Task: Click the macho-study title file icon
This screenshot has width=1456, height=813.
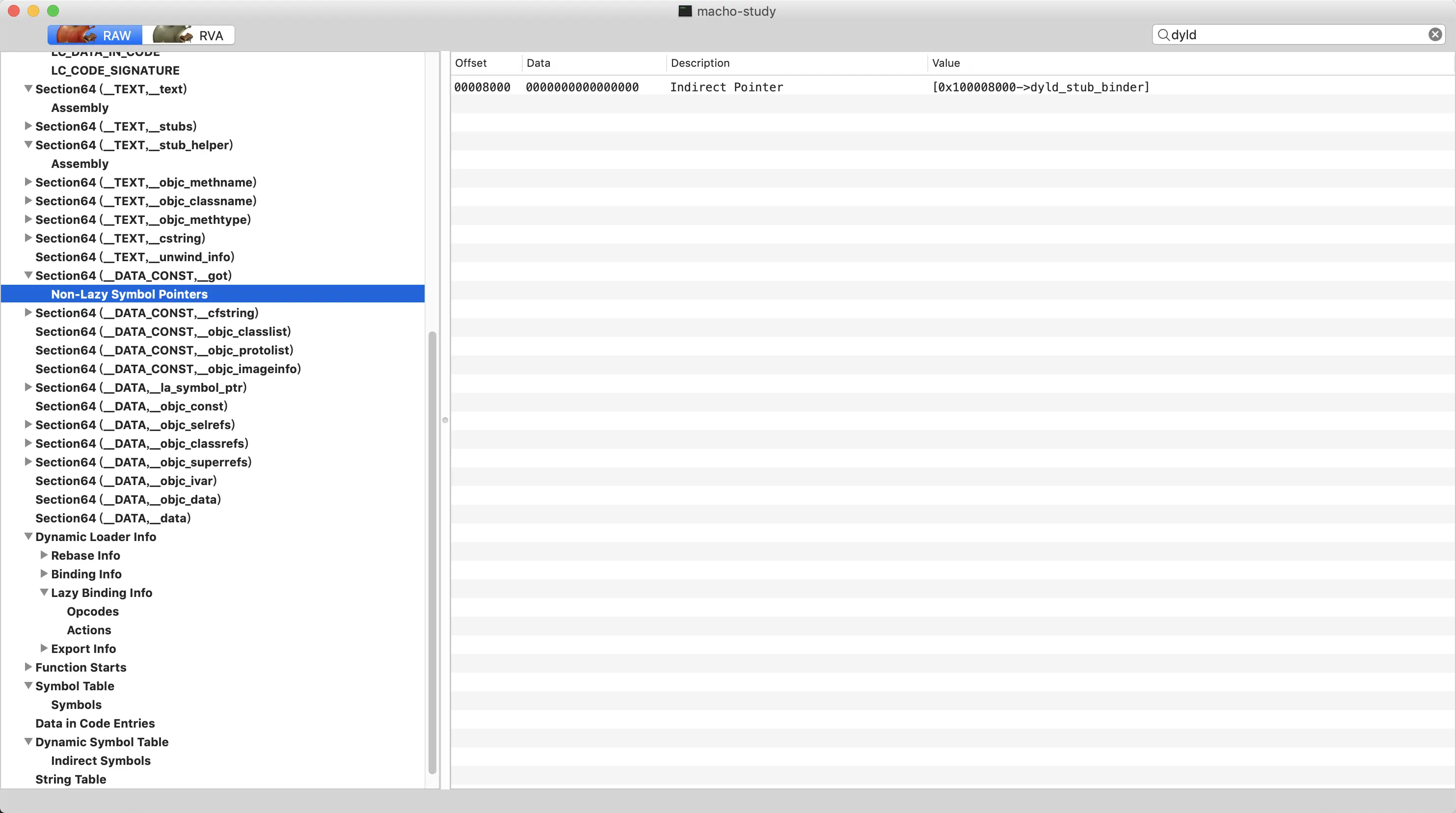Action: pos(684,11)
